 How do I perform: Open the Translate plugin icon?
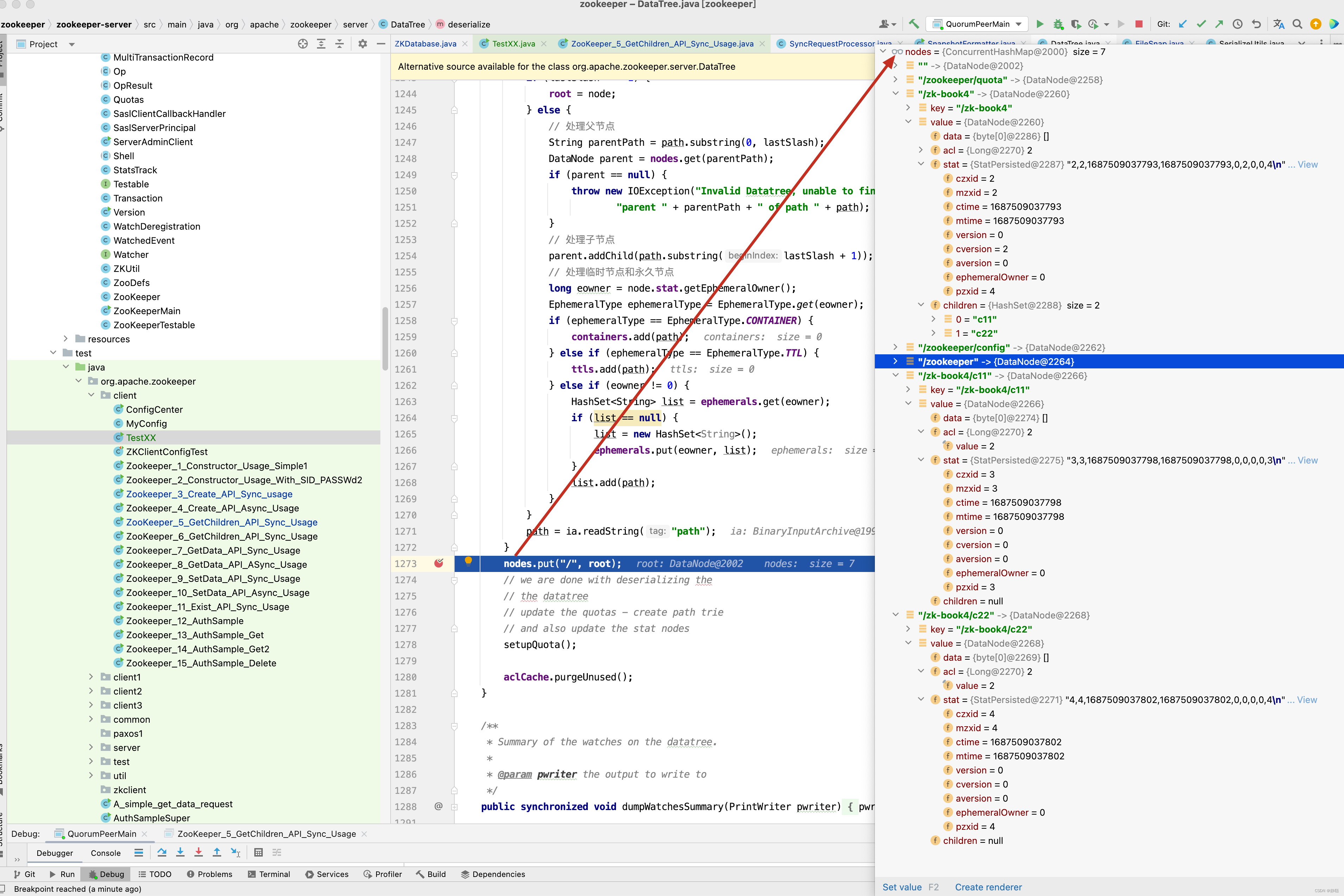tap(1279, 24)
